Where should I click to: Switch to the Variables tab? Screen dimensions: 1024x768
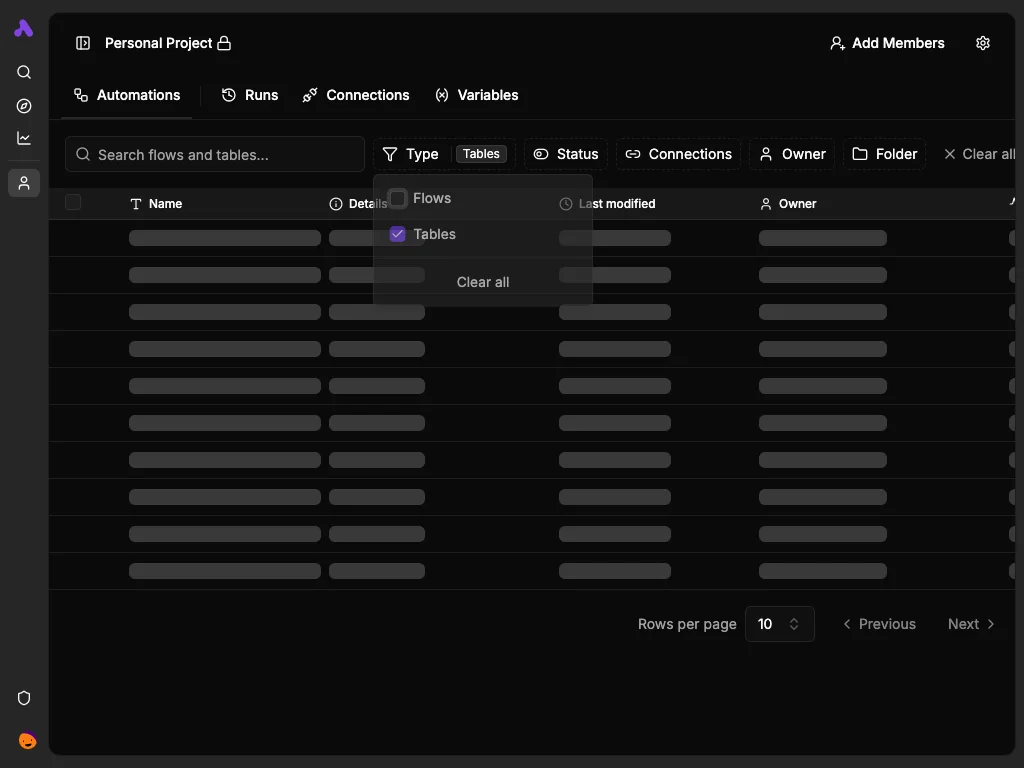click(x=477, y=95)
